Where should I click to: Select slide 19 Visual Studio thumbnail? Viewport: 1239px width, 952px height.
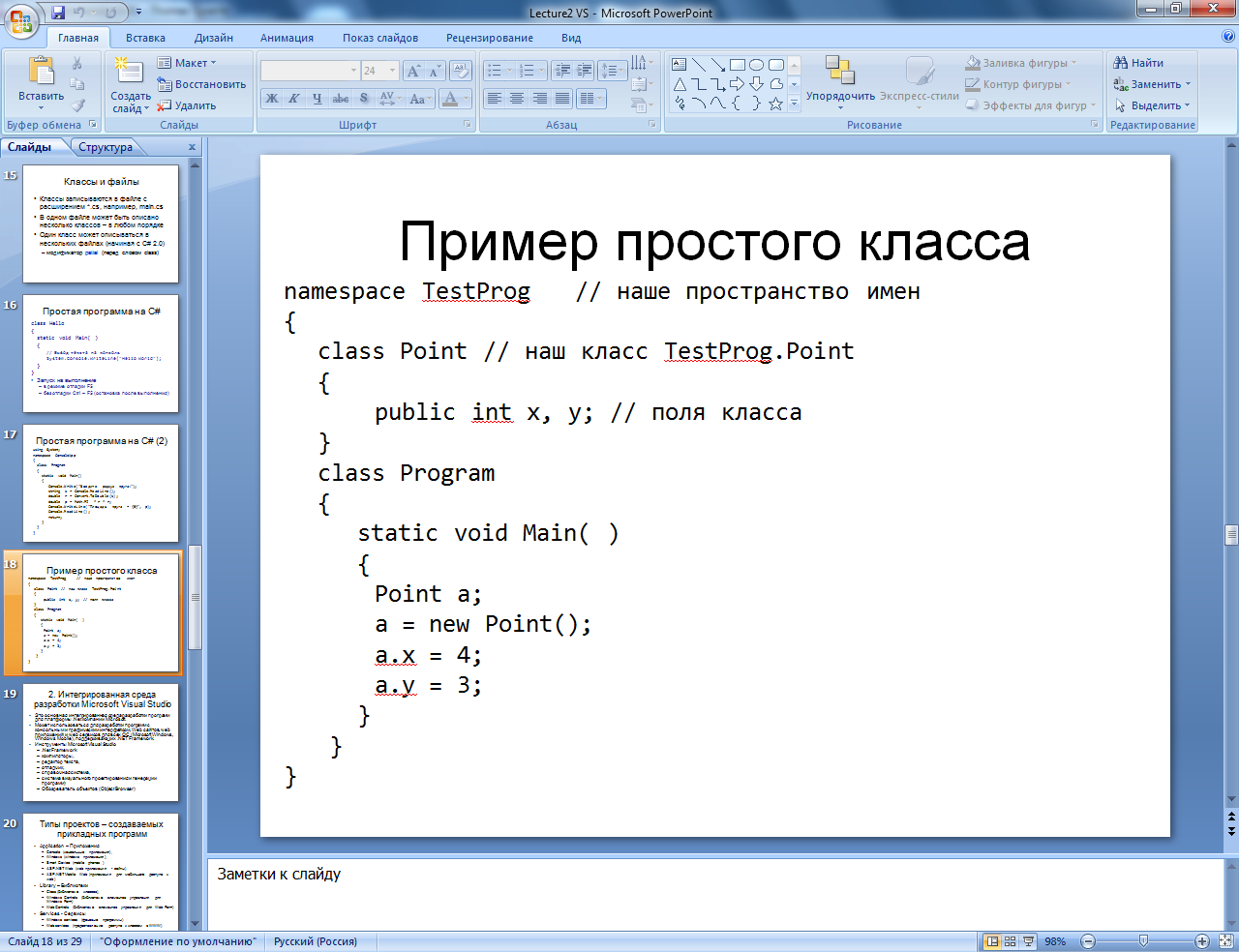[101, 742]
